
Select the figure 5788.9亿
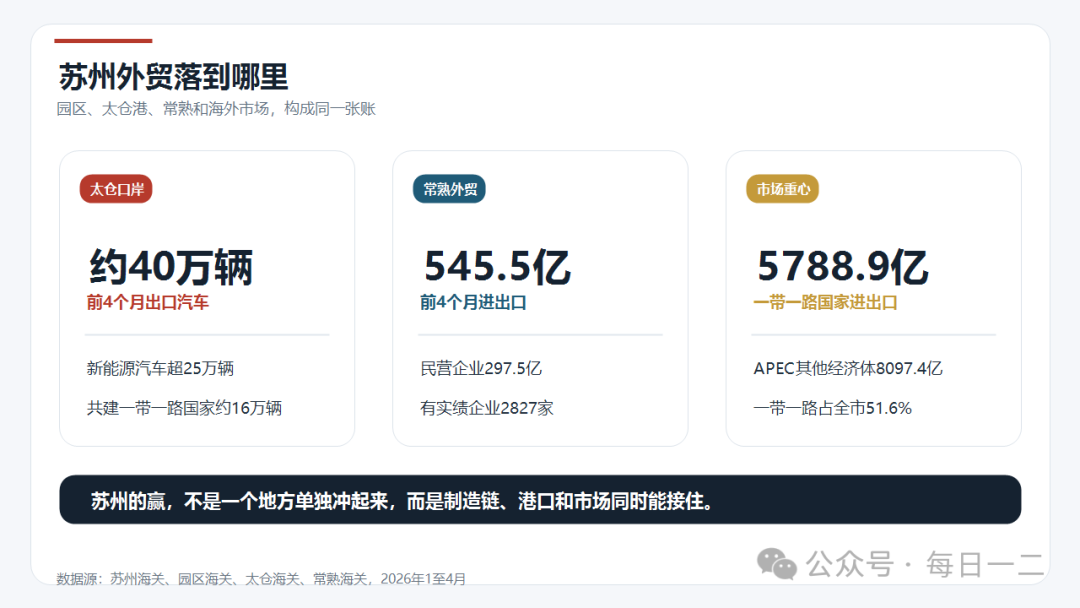coord(842,266)
